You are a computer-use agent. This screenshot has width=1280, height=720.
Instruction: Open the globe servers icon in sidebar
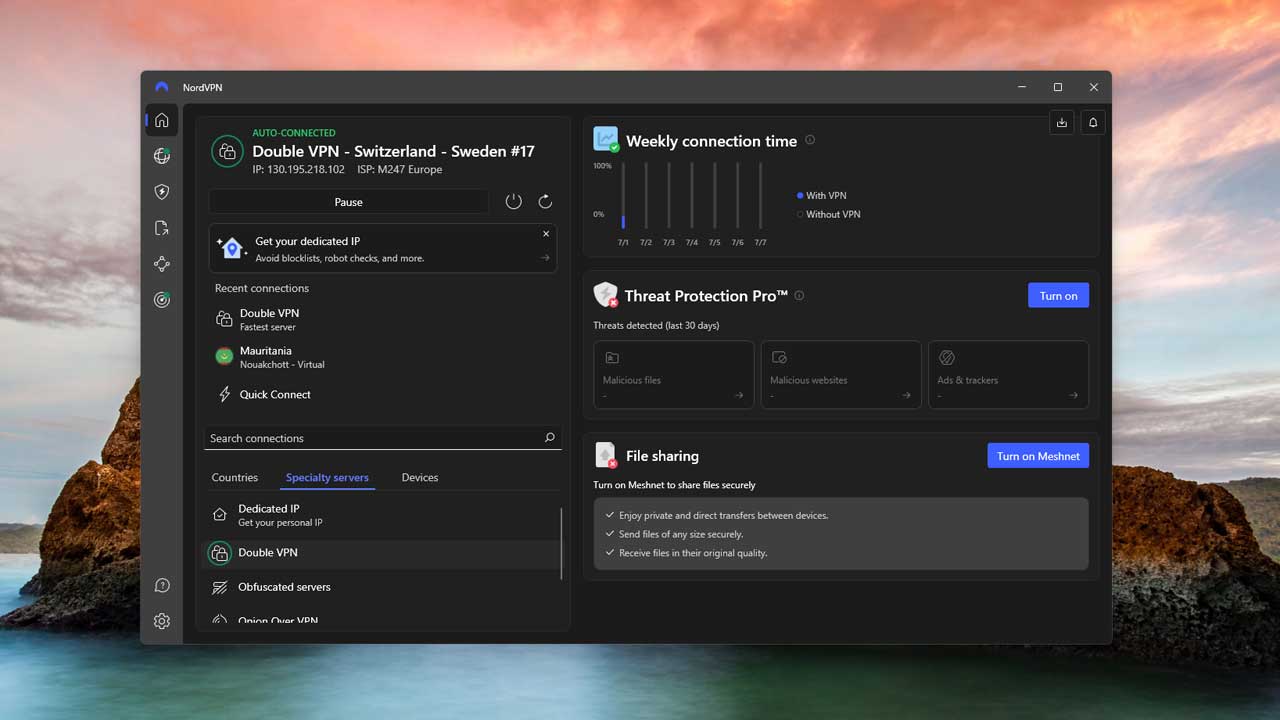click(162, 156)
